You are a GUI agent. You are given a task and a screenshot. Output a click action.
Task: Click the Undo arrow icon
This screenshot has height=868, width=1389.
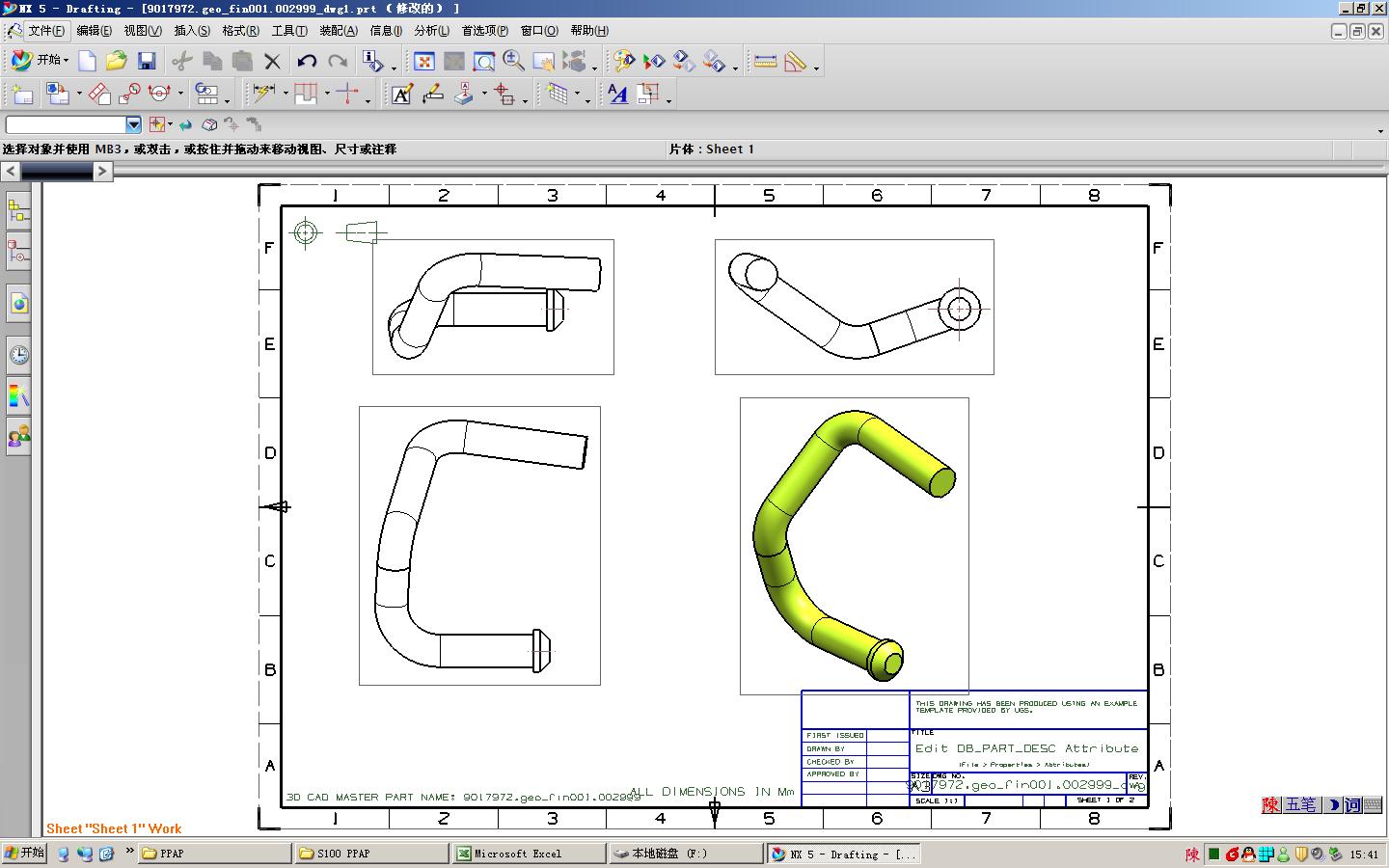pos(307,62)
